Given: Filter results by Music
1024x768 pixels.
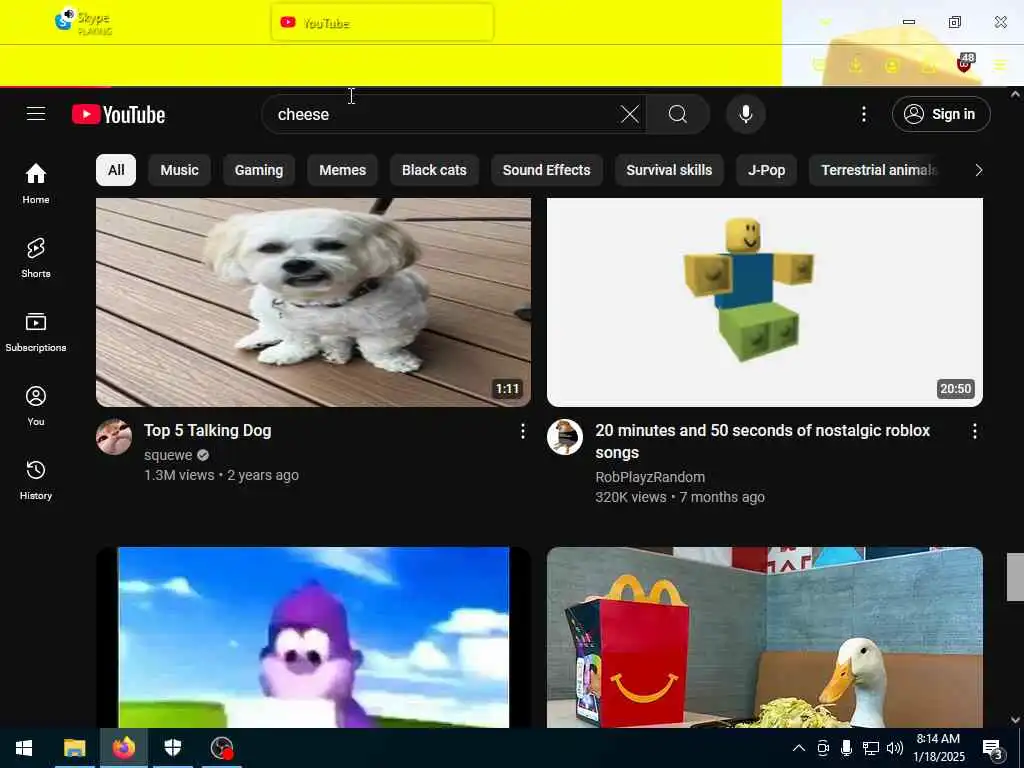Looking at the screenshot, I should [180, 170].
